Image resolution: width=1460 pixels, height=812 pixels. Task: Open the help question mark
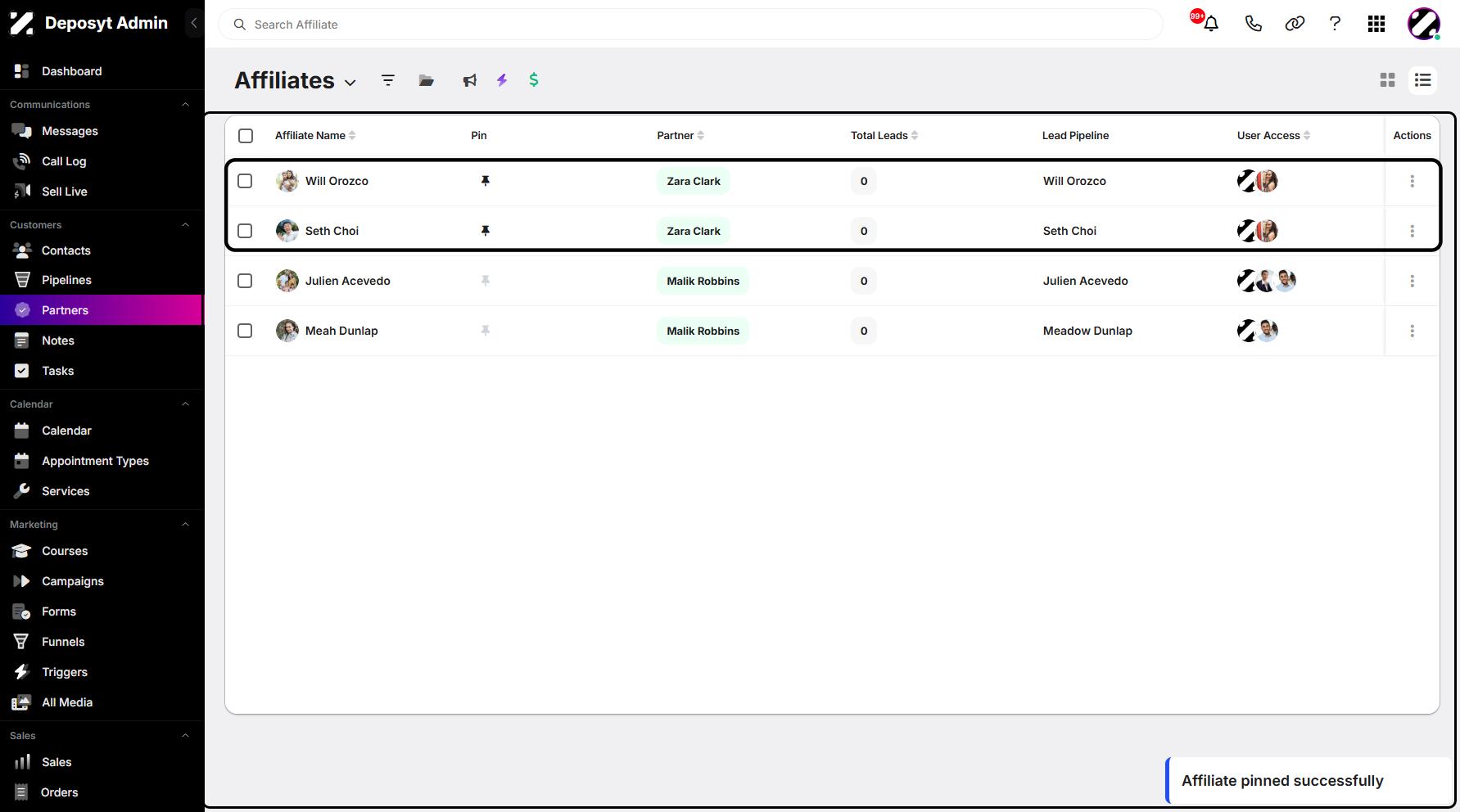1335,24
